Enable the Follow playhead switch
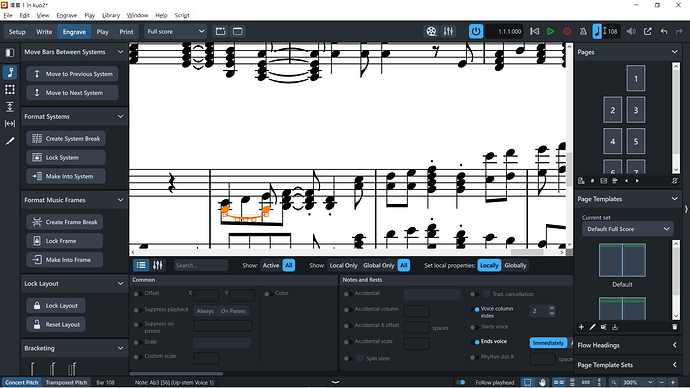690x388 pixels. [461, 382]
